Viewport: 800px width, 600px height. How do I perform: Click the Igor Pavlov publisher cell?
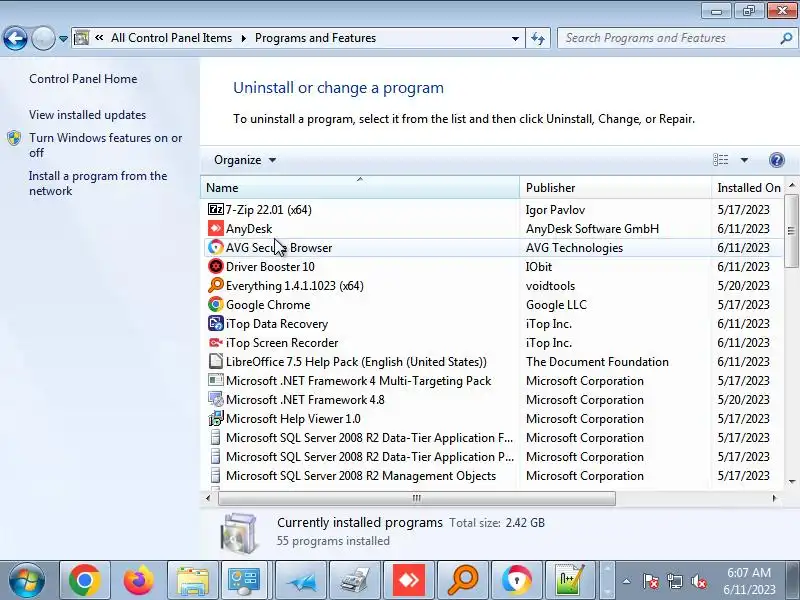coord(555,210)
